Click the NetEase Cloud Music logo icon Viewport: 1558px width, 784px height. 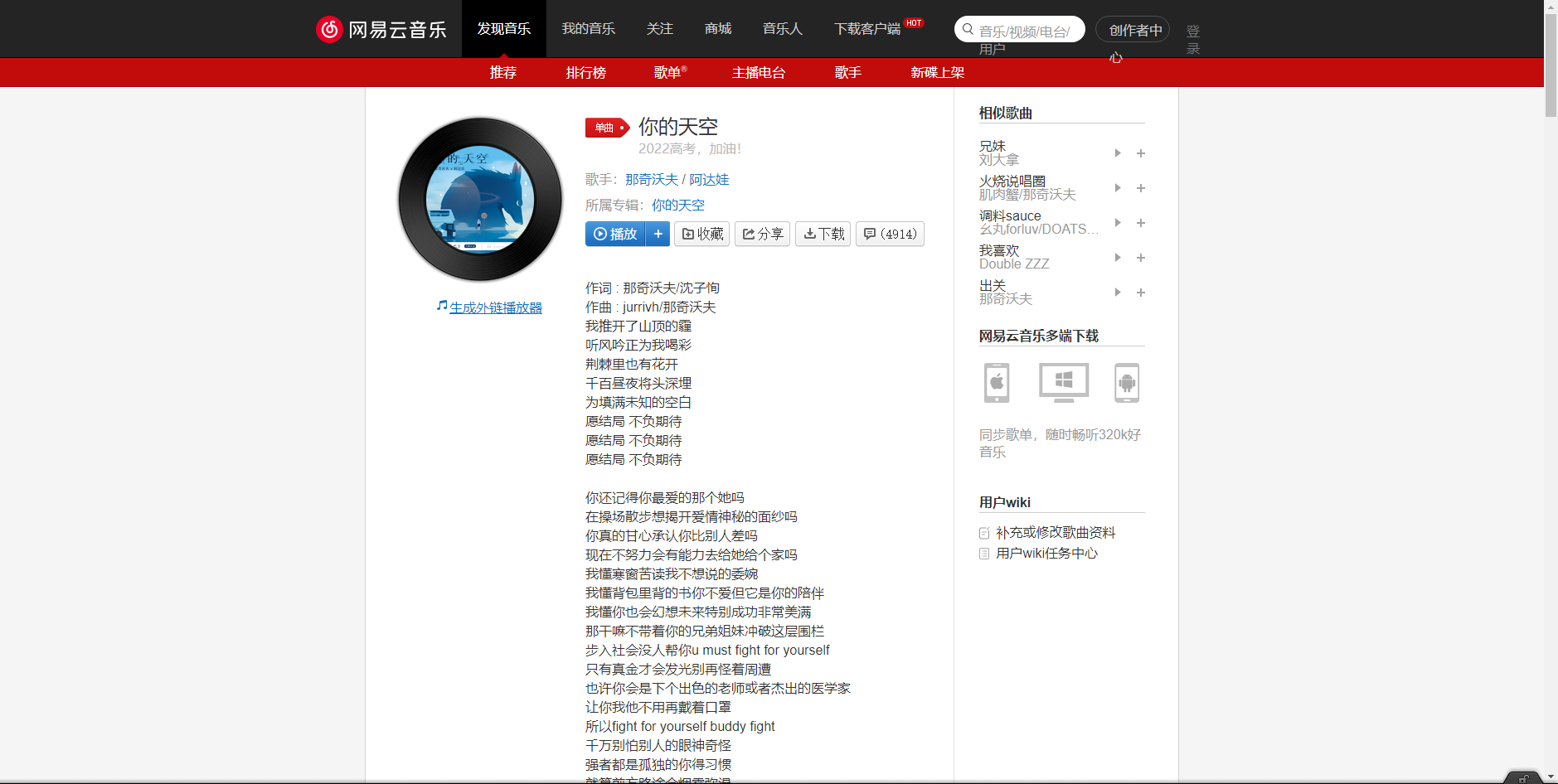point(328,28)
